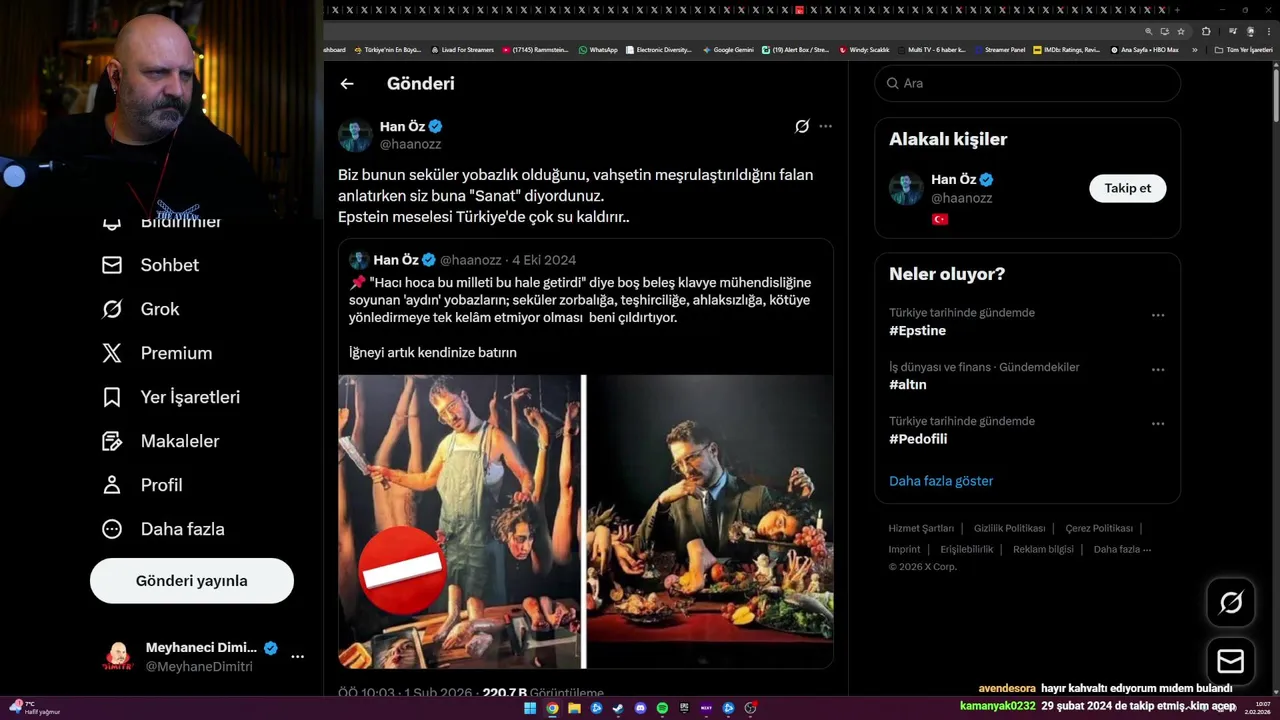Open Steam from the taskbar
Image resolution: width=1280 pixels, height=720 pixels.
(618, 708)
